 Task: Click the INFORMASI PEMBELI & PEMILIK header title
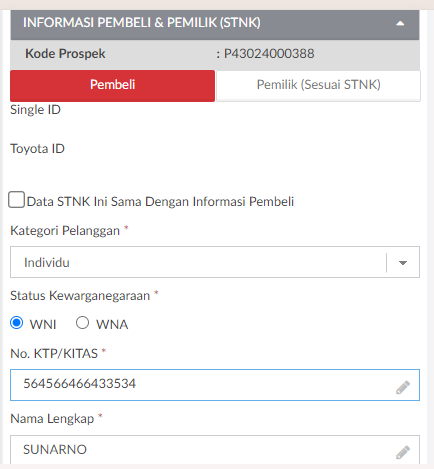point(142,23)
